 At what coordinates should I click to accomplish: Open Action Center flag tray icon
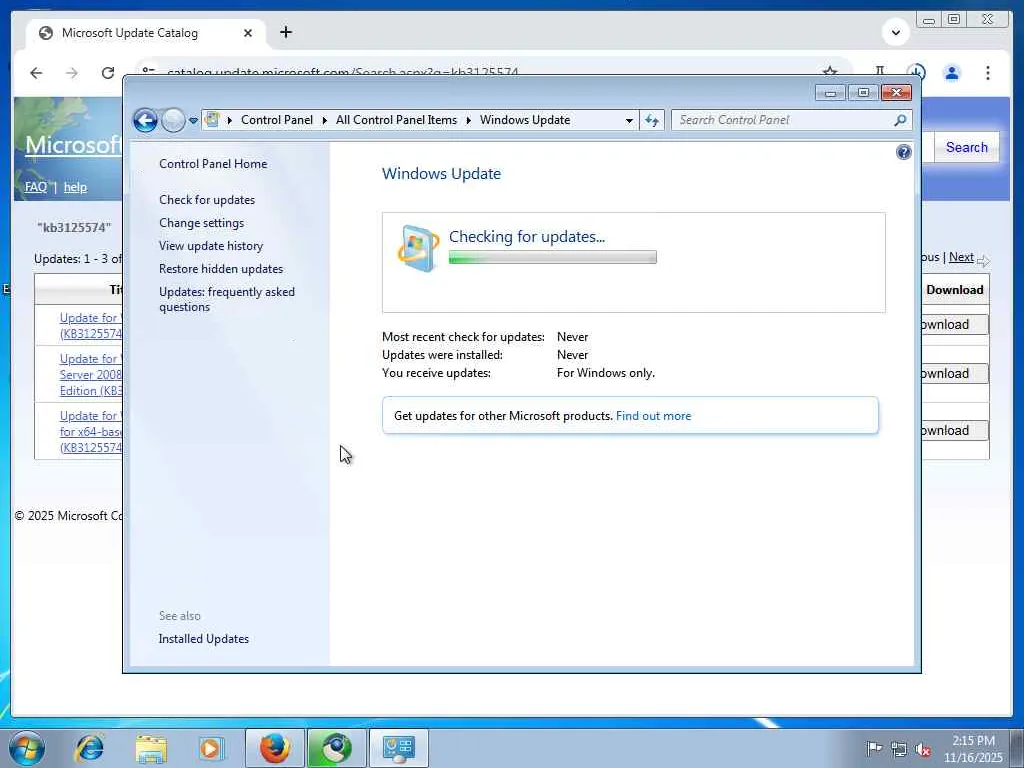(874, 748)
